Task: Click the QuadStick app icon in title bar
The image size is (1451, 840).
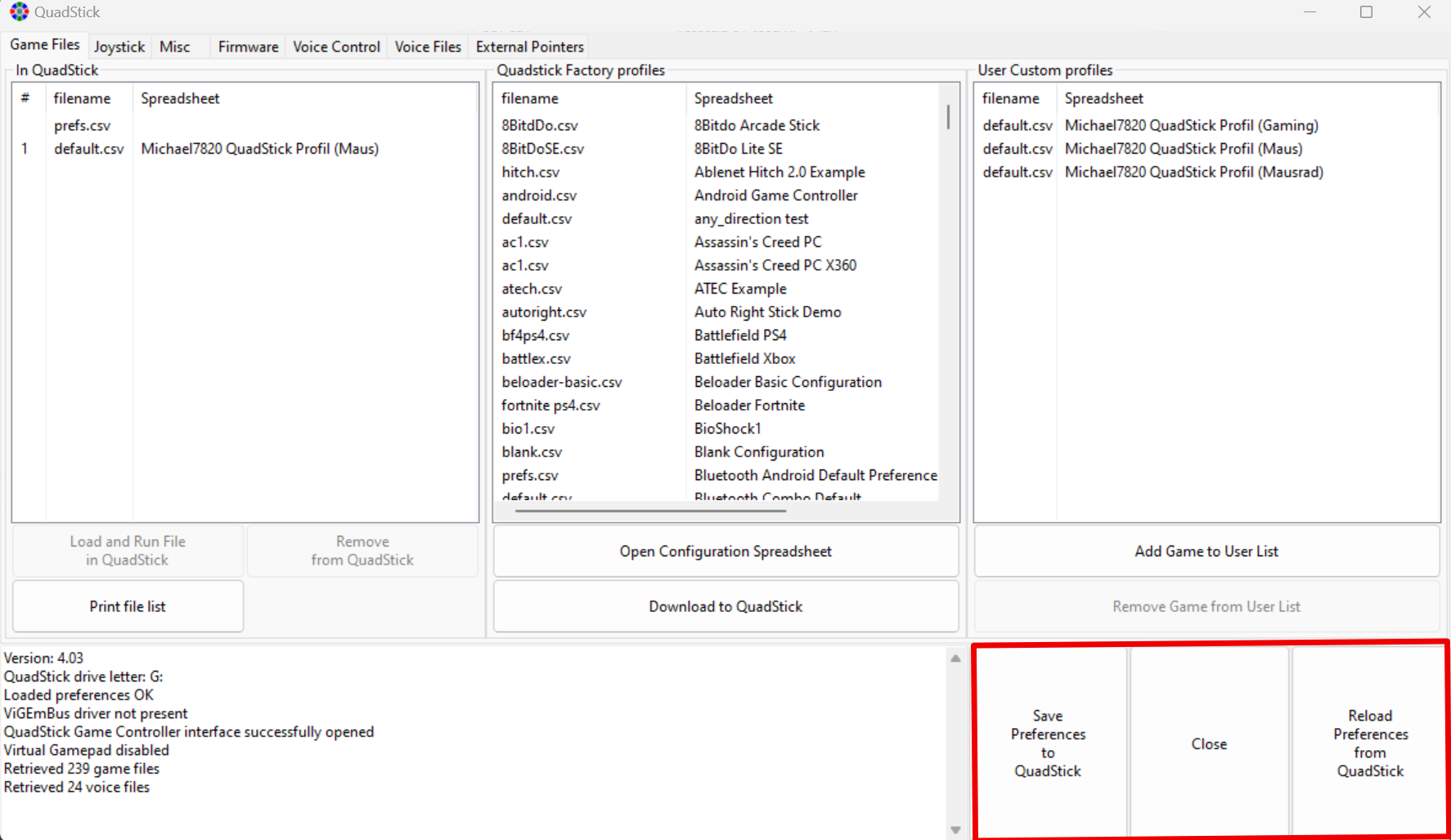Action: 19,12
